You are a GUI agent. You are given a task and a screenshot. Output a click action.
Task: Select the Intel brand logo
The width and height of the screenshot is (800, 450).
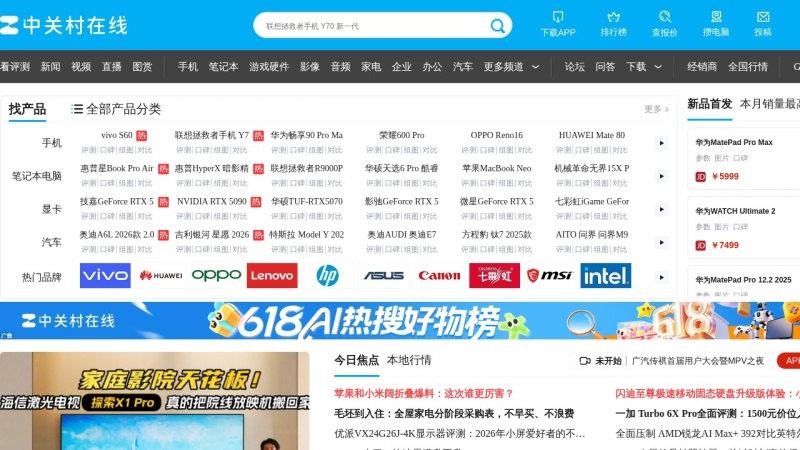click(606, 276)
